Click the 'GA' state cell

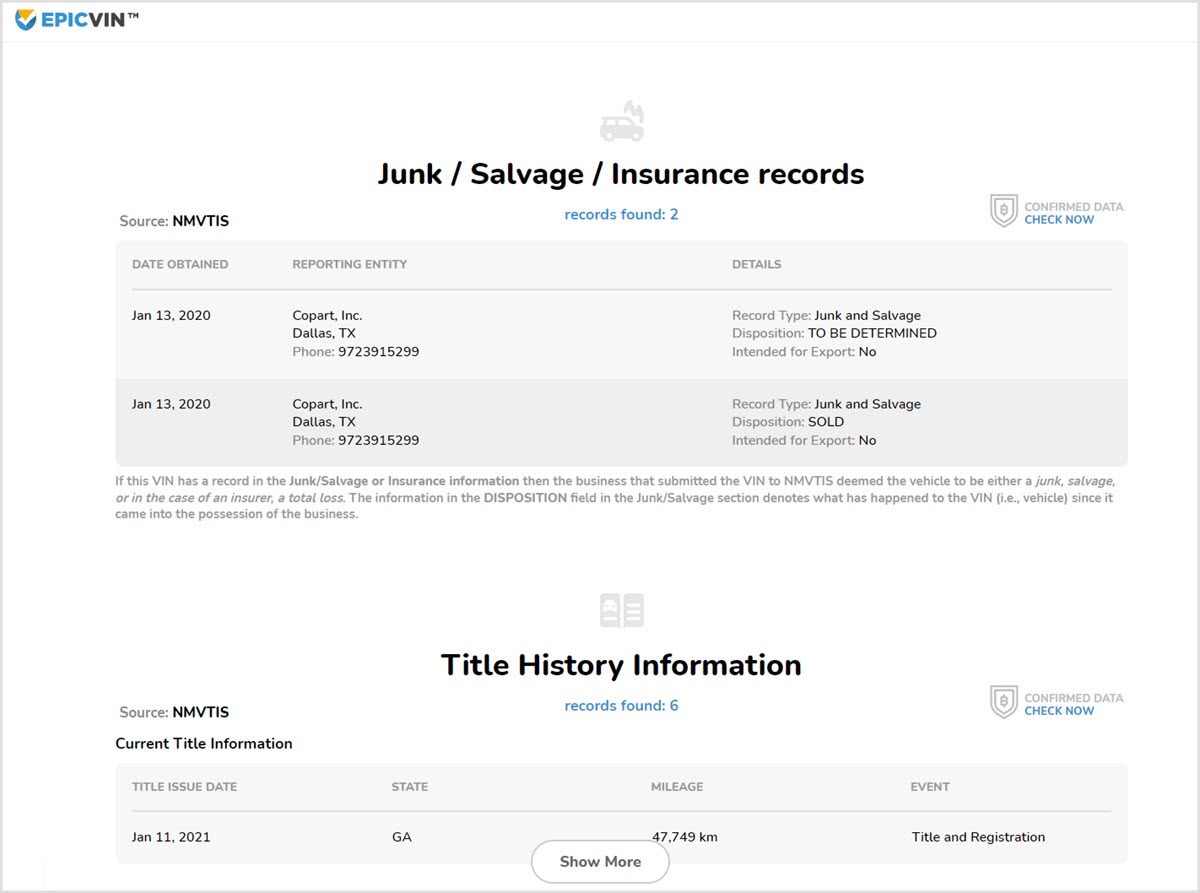[402, 837]
